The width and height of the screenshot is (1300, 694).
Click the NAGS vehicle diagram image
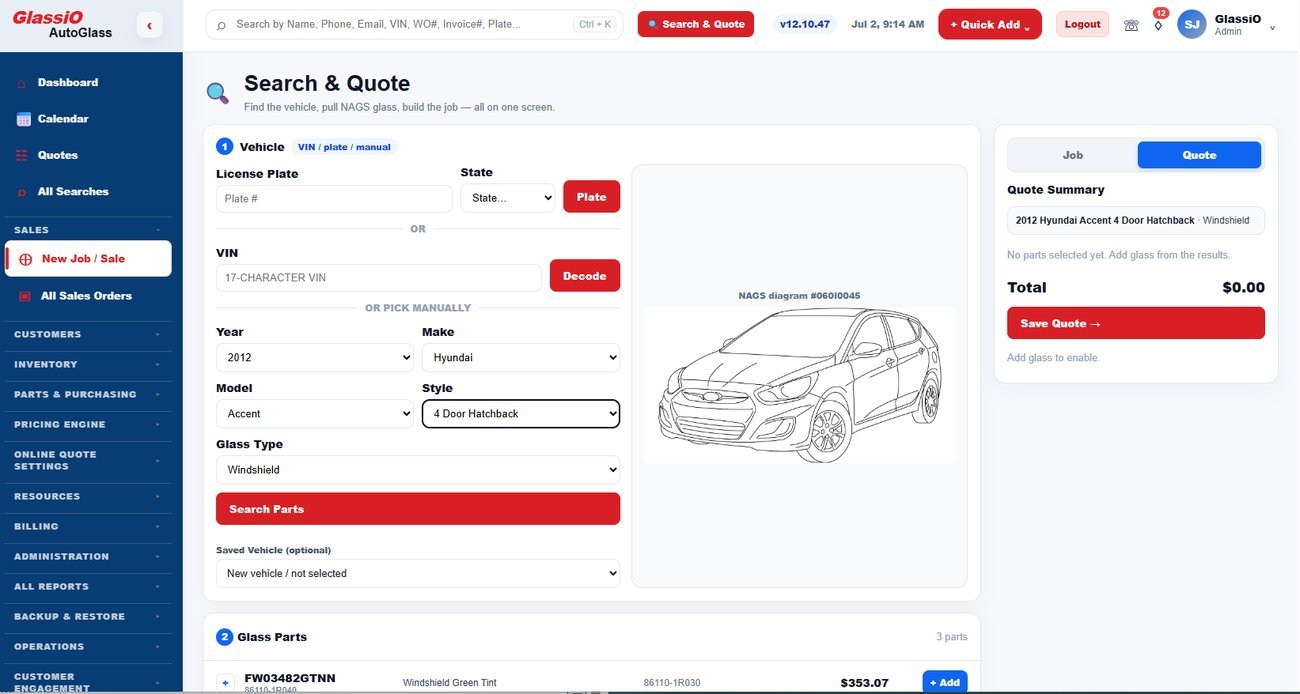pos(799,385)
